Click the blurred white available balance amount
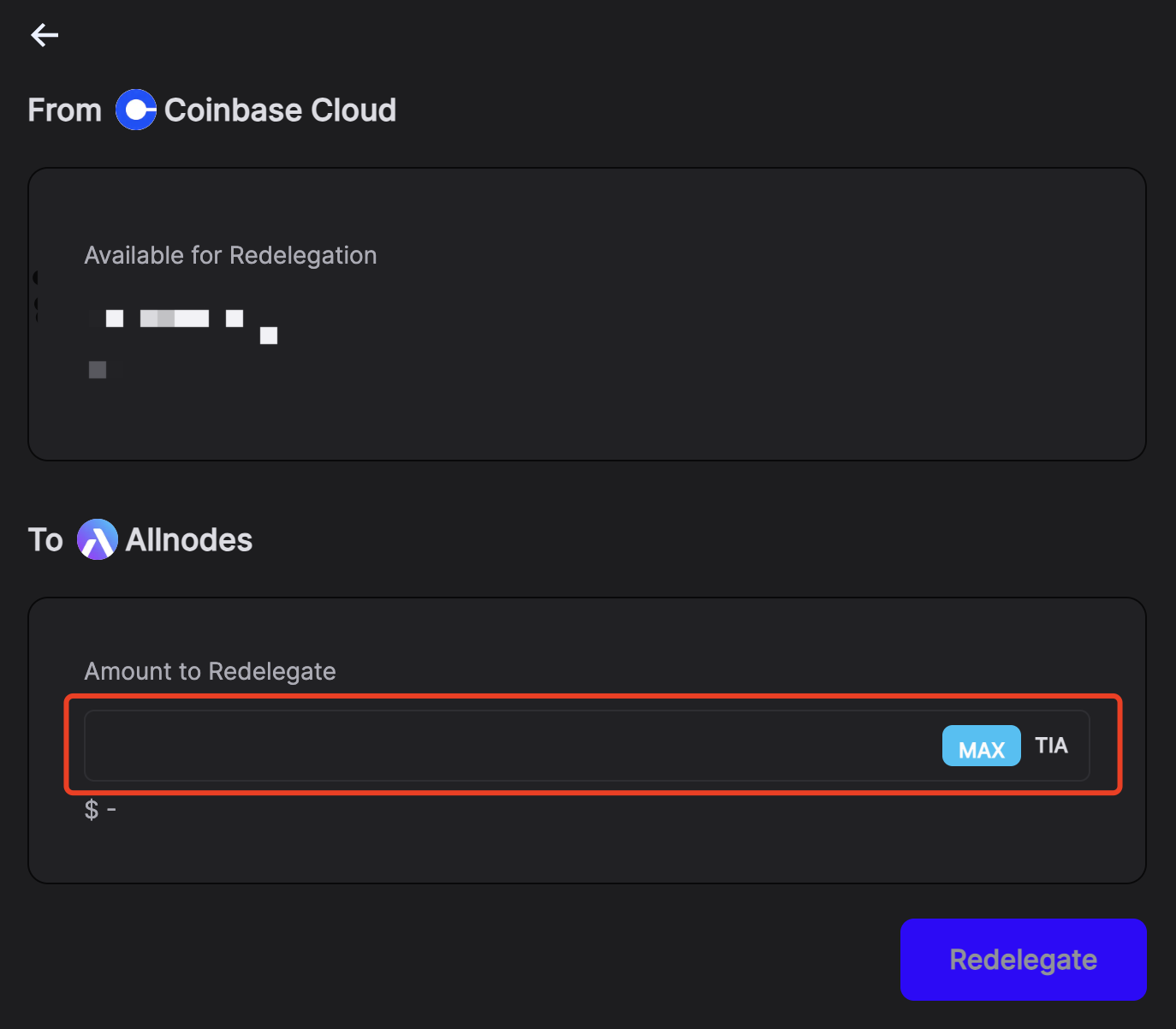1176x1029 pixels. click(175, 318)
